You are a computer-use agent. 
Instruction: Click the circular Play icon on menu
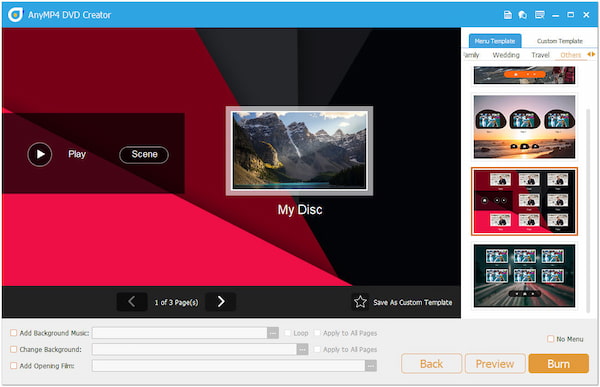(40, 154)
